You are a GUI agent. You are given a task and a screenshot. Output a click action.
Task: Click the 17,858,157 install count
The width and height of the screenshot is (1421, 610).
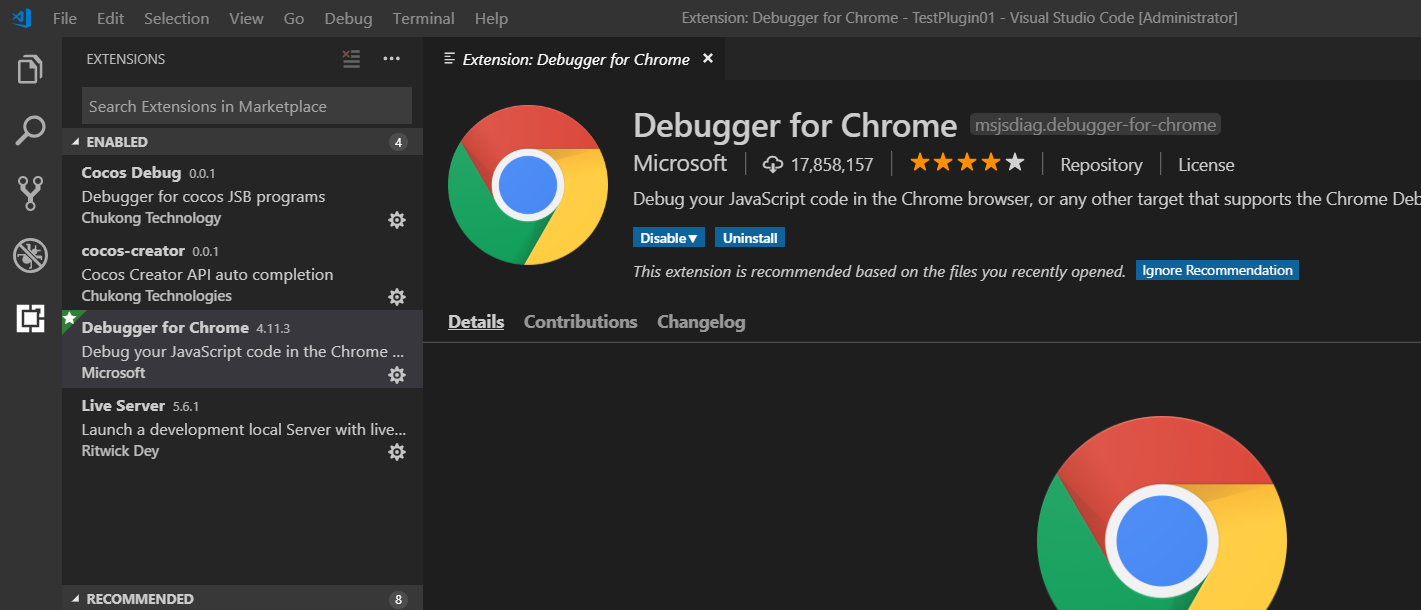coord(832,164)
